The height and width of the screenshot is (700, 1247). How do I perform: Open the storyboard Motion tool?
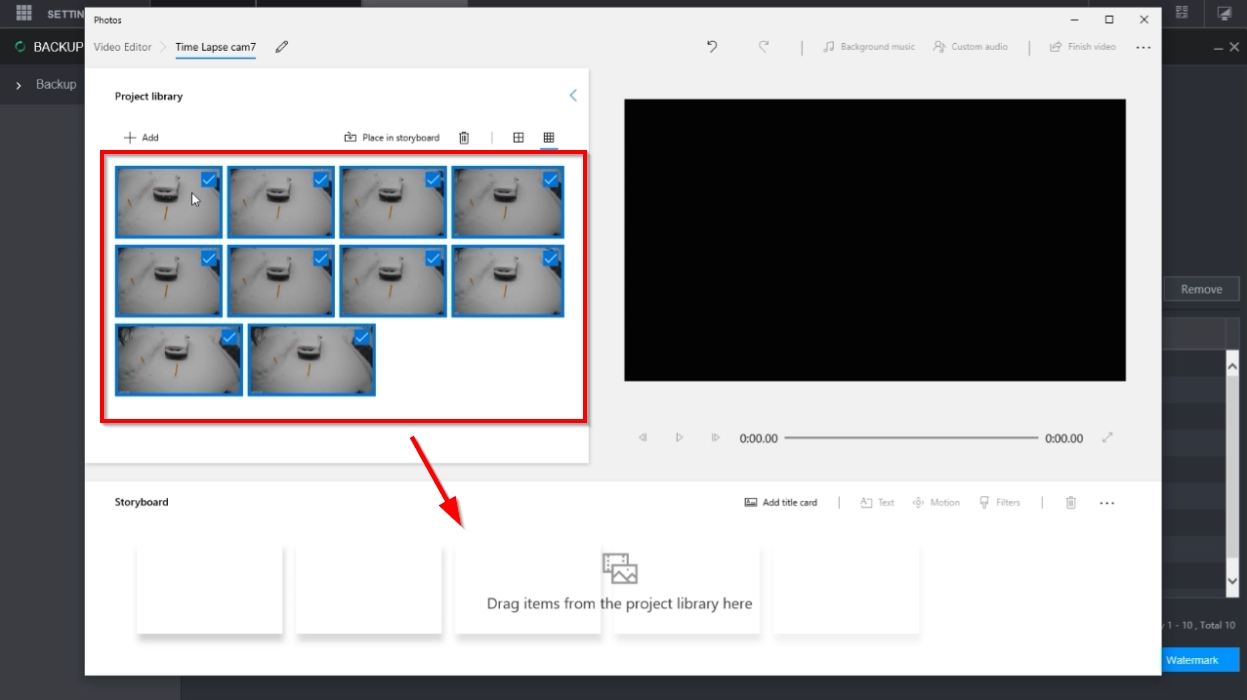click(936, 503)
